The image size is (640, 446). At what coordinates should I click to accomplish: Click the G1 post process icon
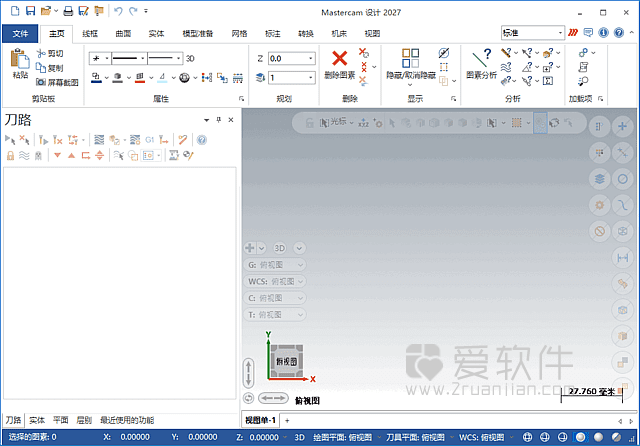149,140
